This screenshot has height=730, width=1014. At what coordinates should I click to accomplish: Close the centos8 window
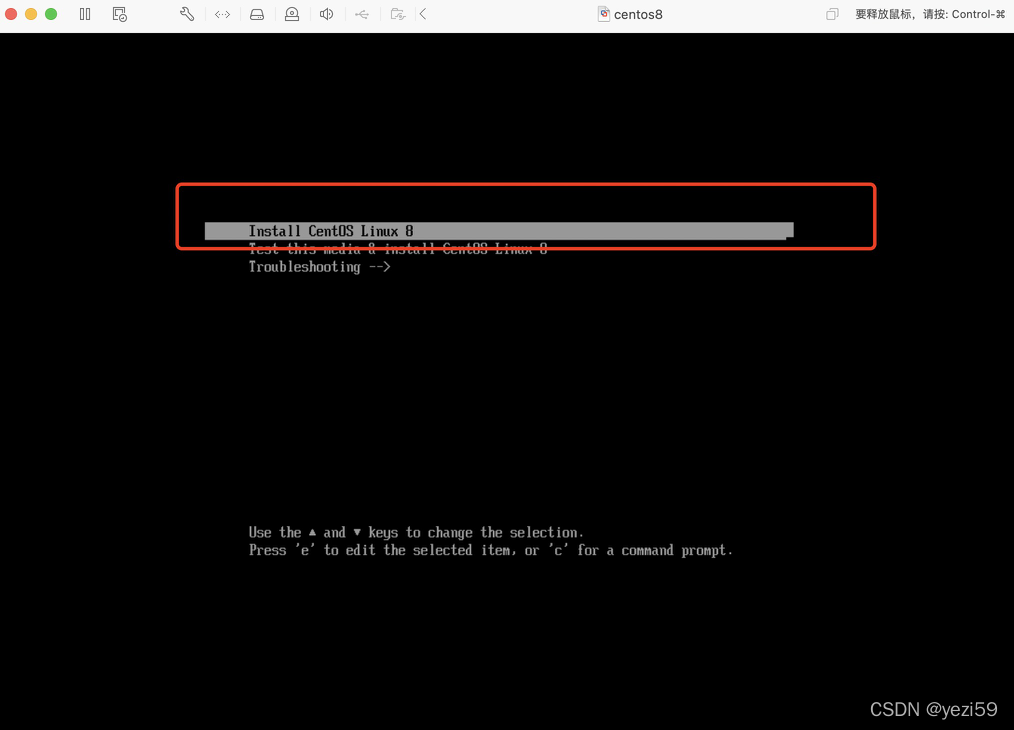tap(11, 14)
